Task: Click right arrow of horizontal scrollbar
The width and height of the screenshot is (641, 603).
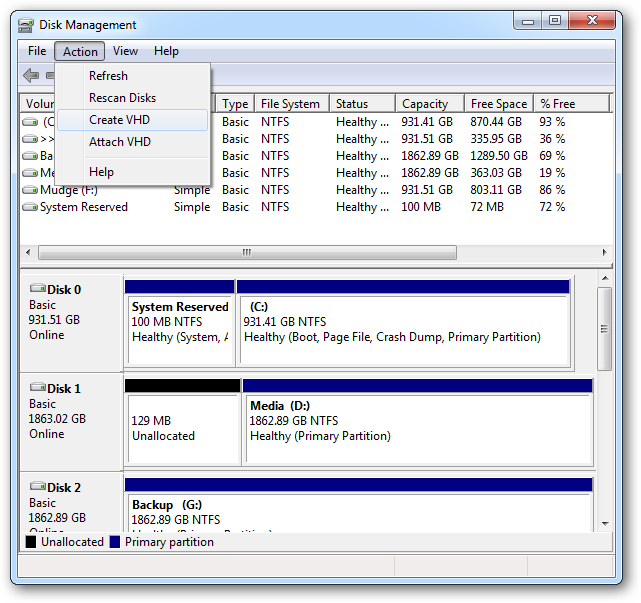Action: tap(604, 252)
